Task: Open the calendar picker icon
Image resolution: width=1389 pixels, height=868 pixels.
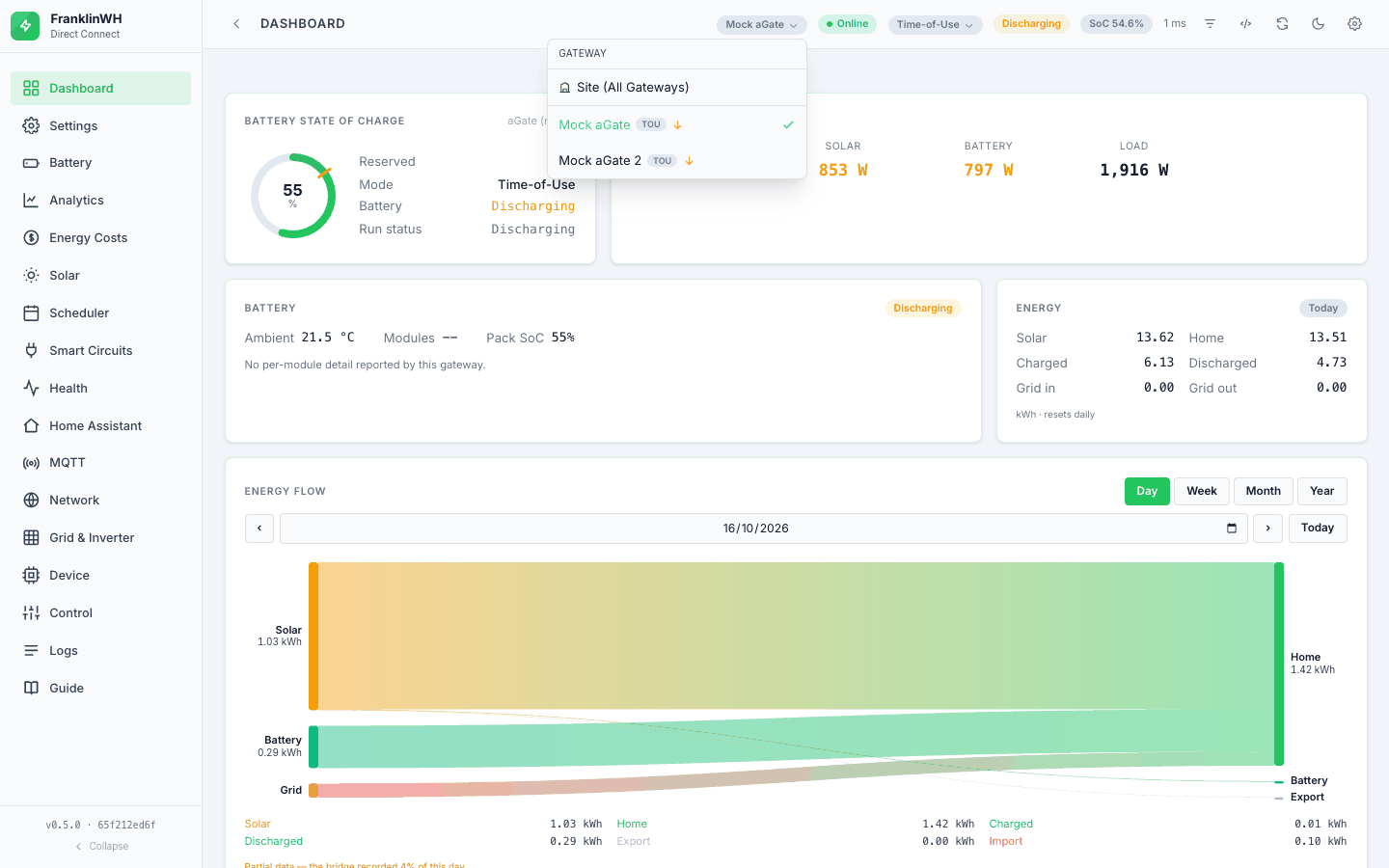Action: tap(1232, 529)
